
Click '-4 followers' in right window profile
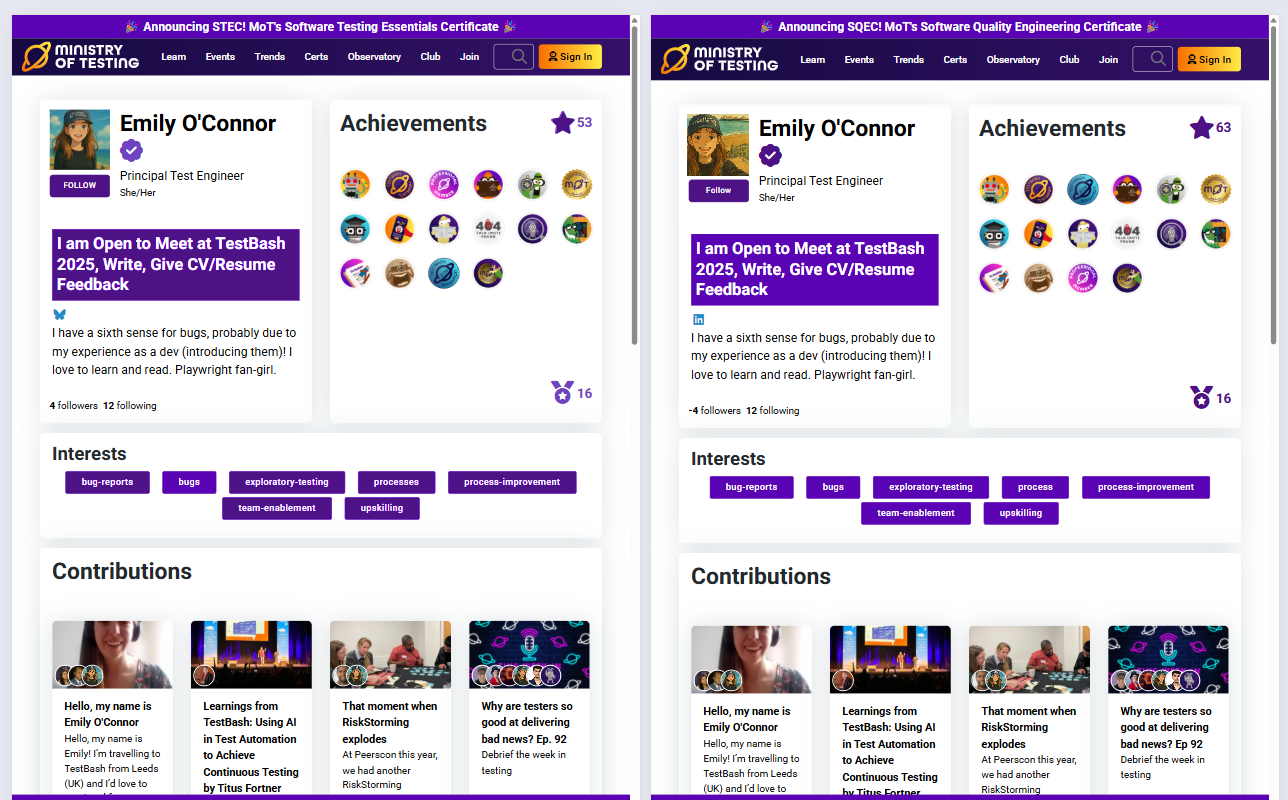click(x=715, y=411)
